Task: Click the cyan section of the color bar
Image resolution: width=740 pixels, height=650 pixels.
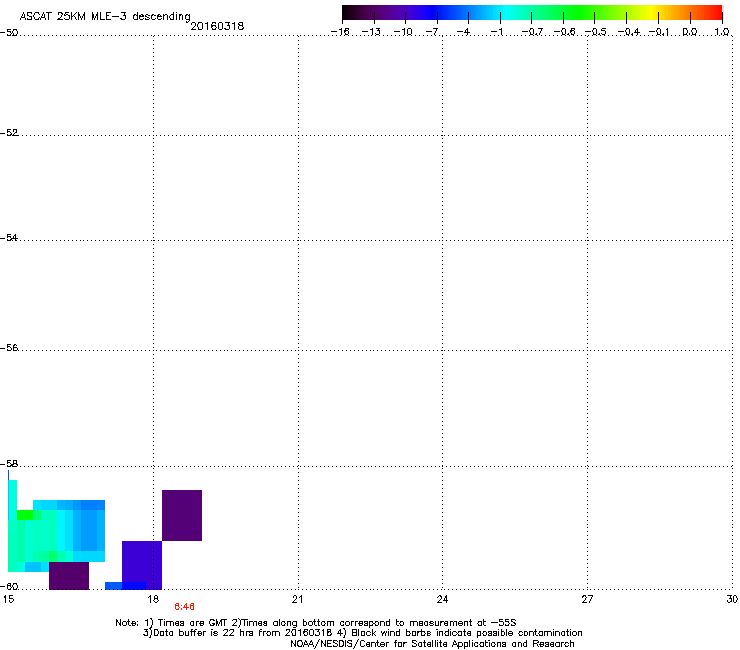Action: pos(507,13)
